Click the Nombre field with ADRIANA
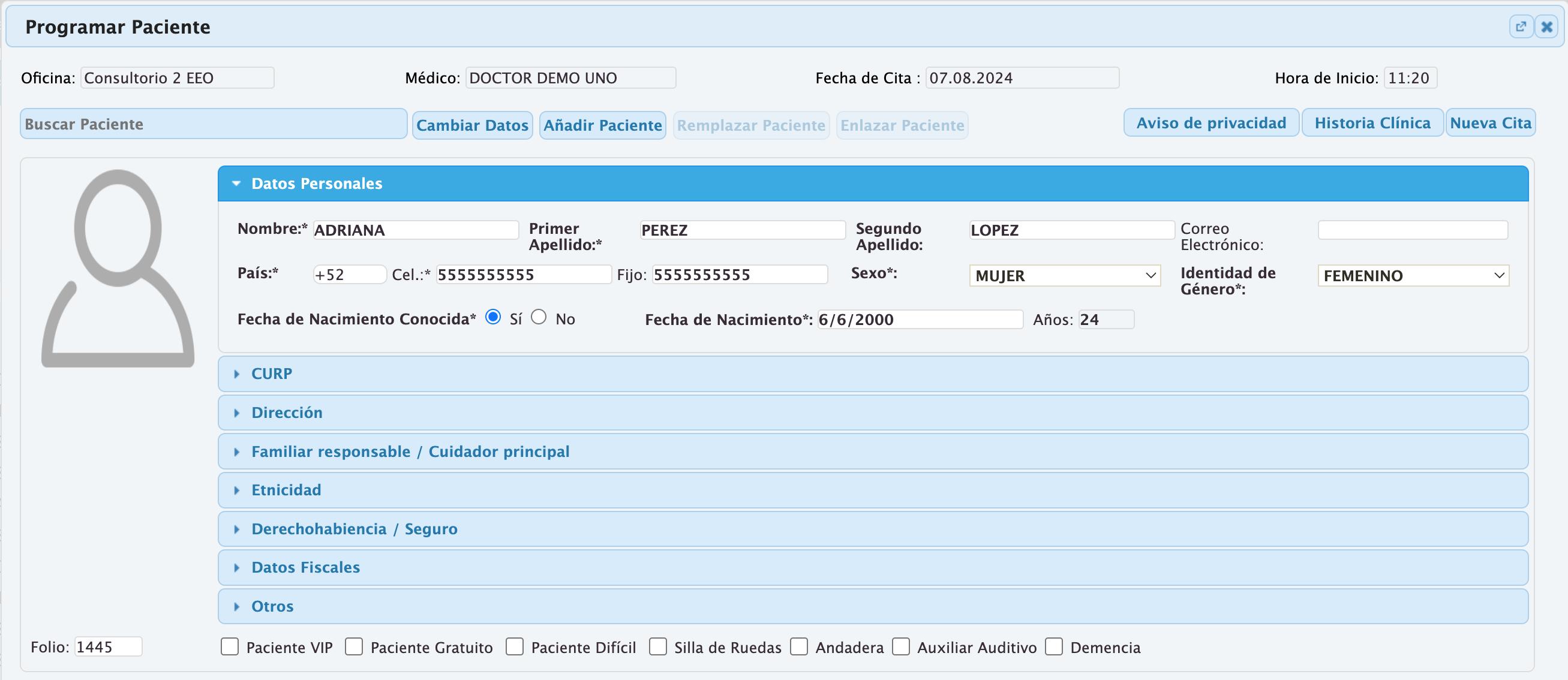The image size is (1568, 680). coord(416,230)
